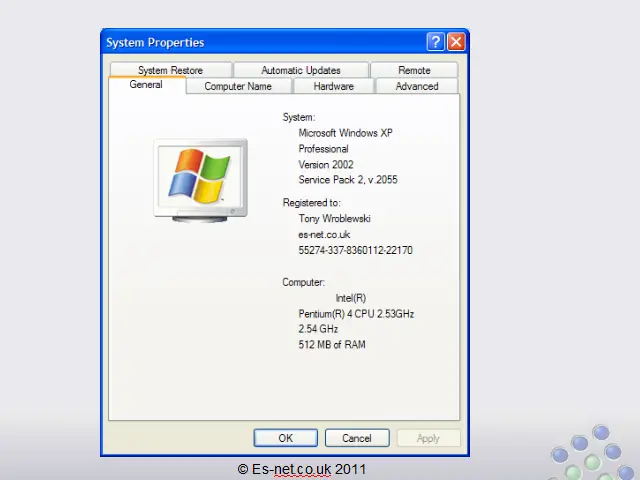The image size is (640, 480).
Task: Click the "System:" heading label
Action: (x=299, y=117)
